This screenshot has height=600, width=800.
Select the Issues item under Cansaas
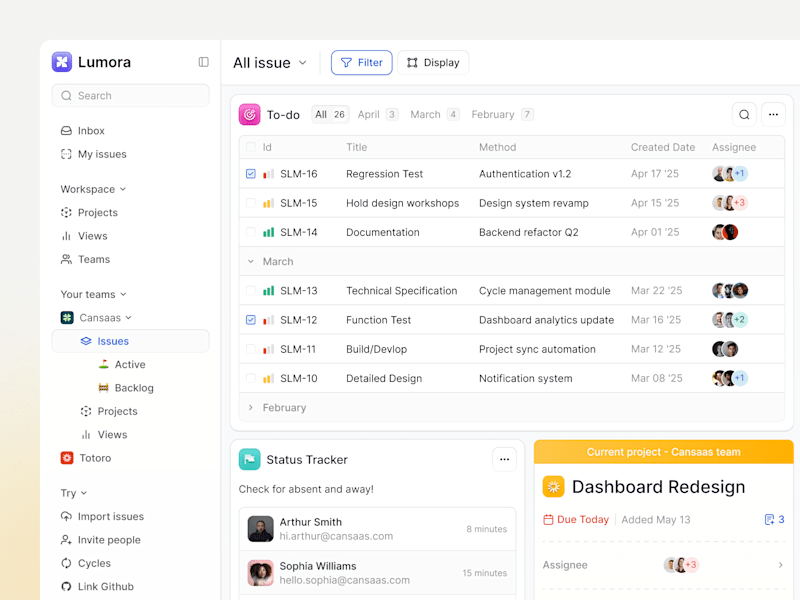[131, 341]
